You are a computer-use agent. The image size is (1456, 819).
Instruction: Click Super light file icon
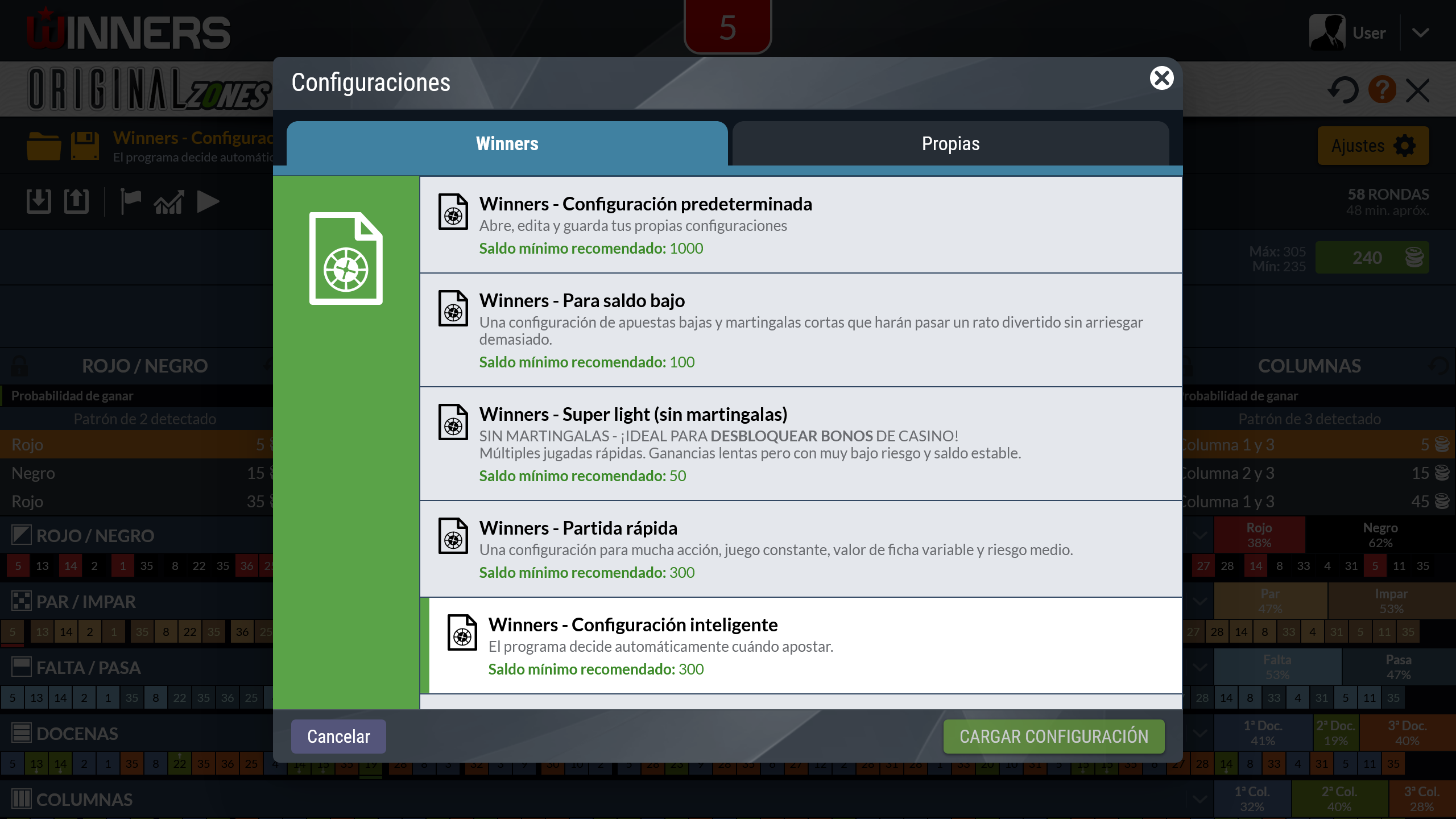click(x=453, y=422)
